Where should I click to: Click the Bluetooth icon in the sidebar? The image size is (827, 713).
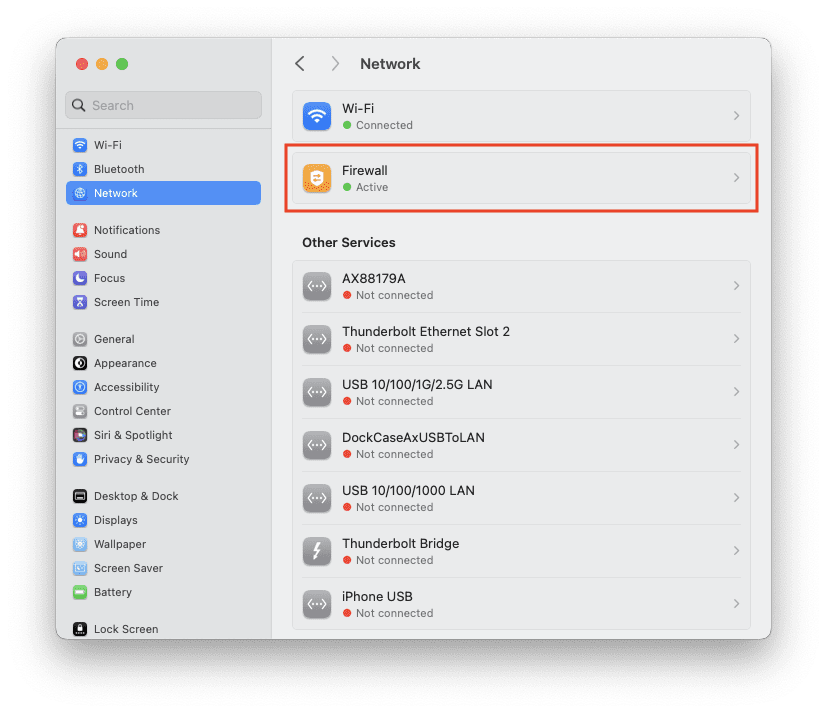point(80,169)
